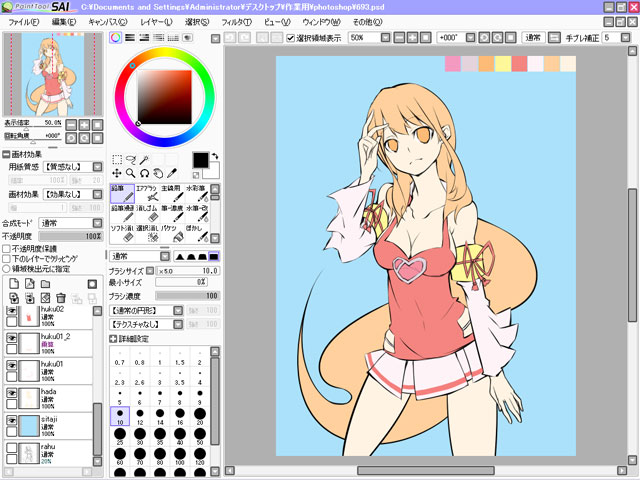Screen dimensions: 640x480
Task: Choose the エアブラシ airbrush tool
Action: tap(147, 193)
